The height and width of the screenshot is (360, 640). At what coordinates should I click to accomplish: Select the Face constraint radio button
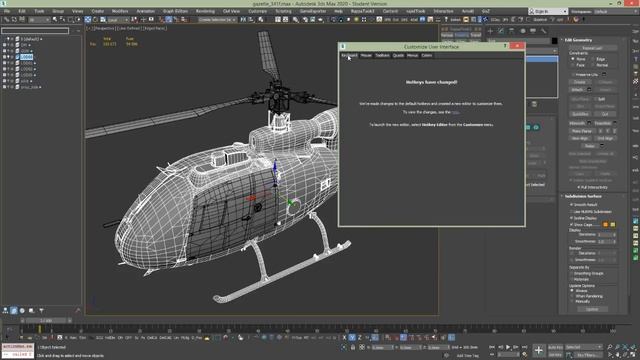[x=573, y=65]
